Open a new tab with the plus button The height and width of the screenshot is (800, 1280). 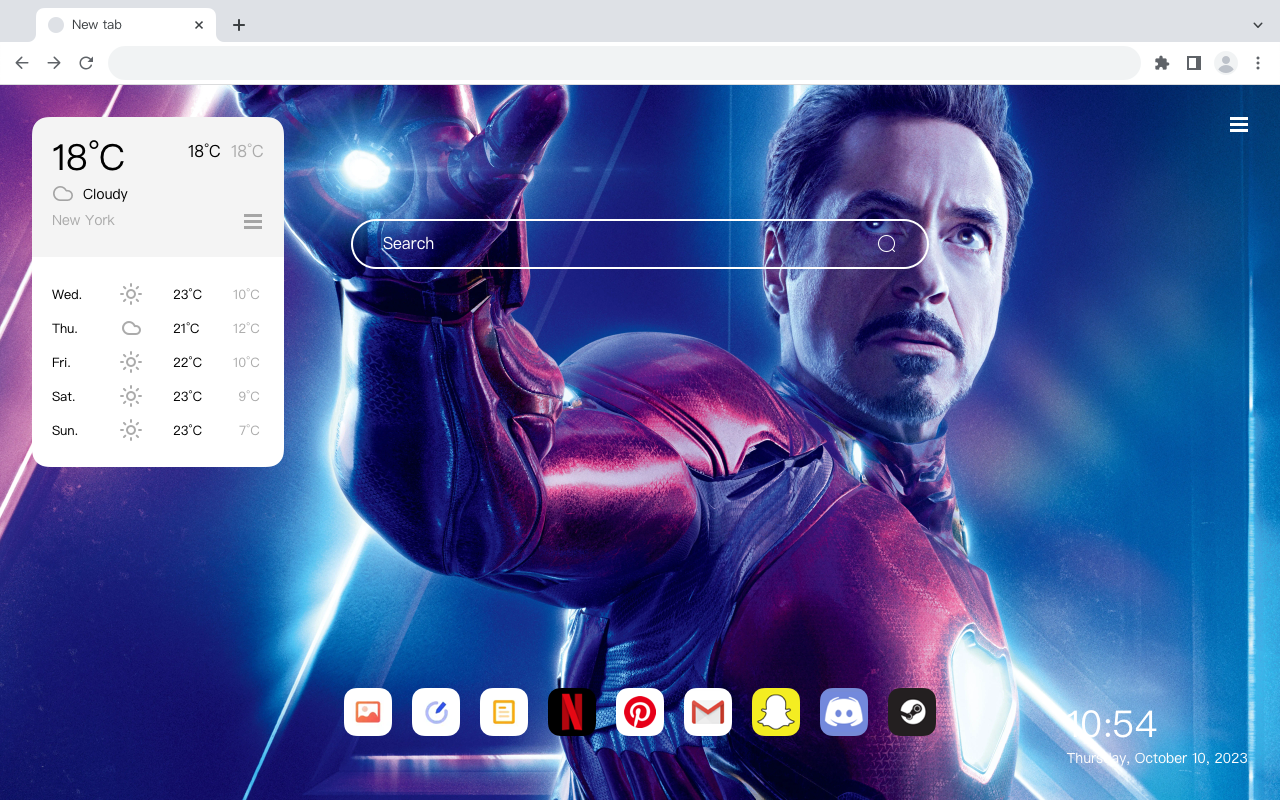pyautogui.click(x=238, y=25)
